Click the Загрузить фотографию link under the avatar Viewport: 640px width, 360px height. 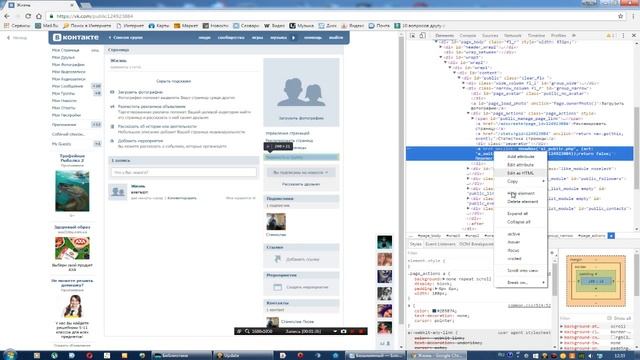point(301,118)
